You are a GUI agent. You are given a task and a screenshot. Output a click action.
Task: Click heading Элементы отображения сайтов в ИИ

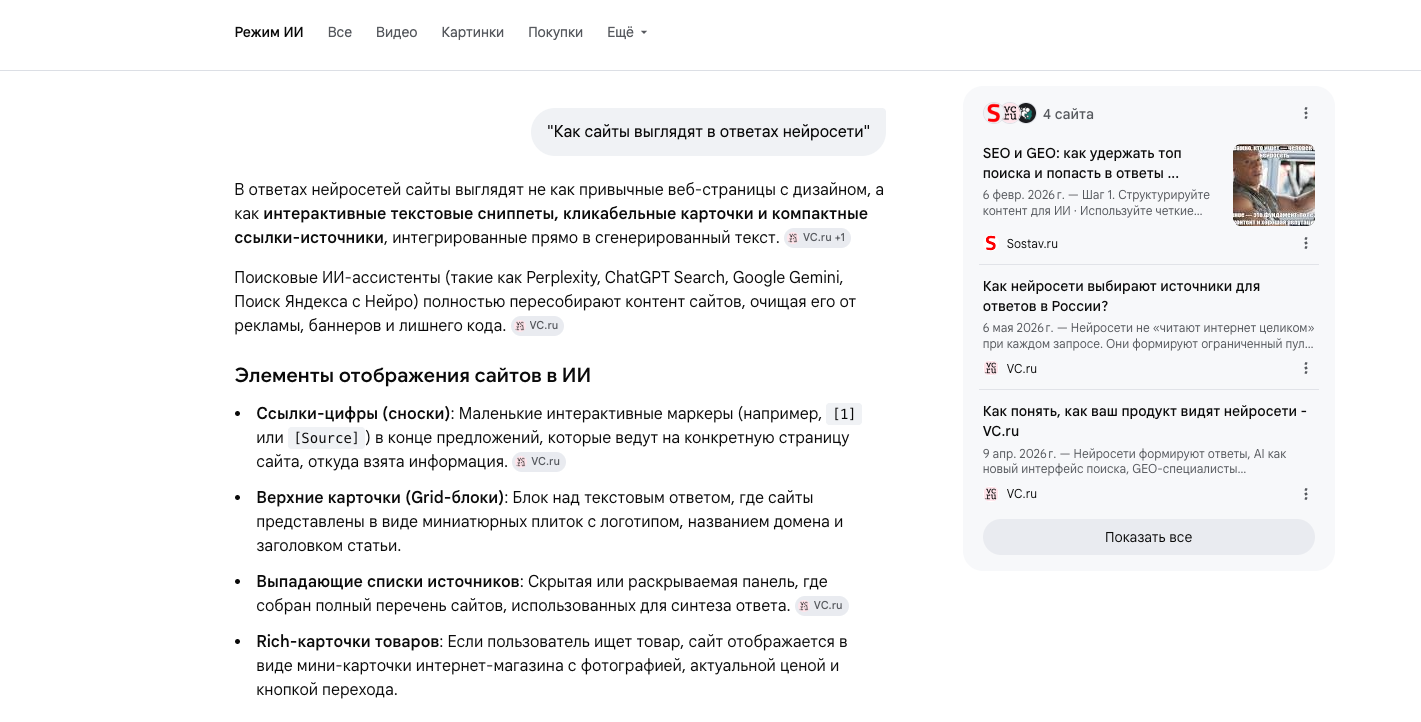pos(412,376)
